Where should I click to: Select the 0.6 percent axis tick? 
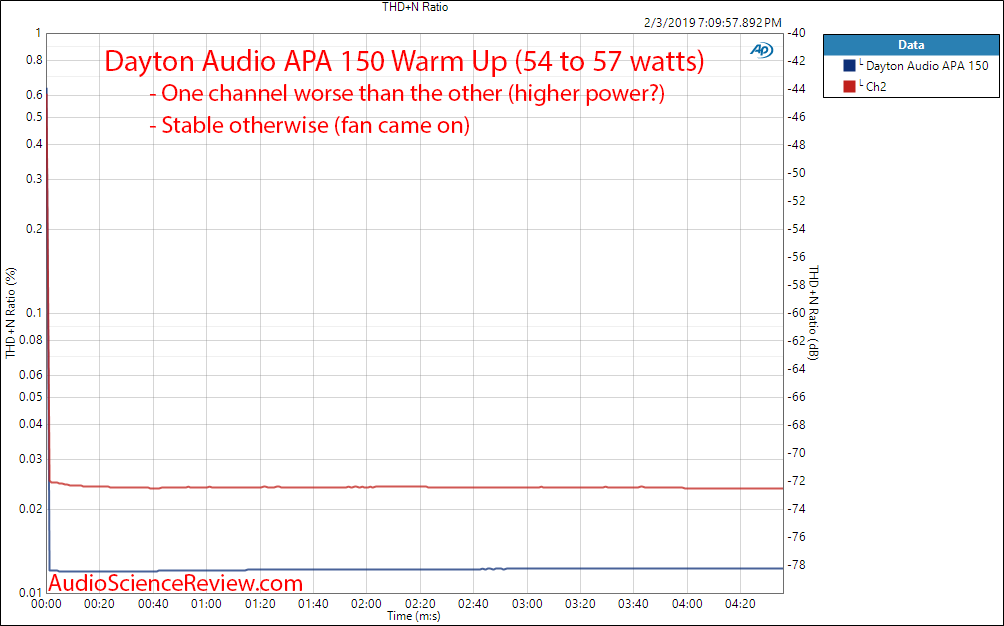point(34,95)
